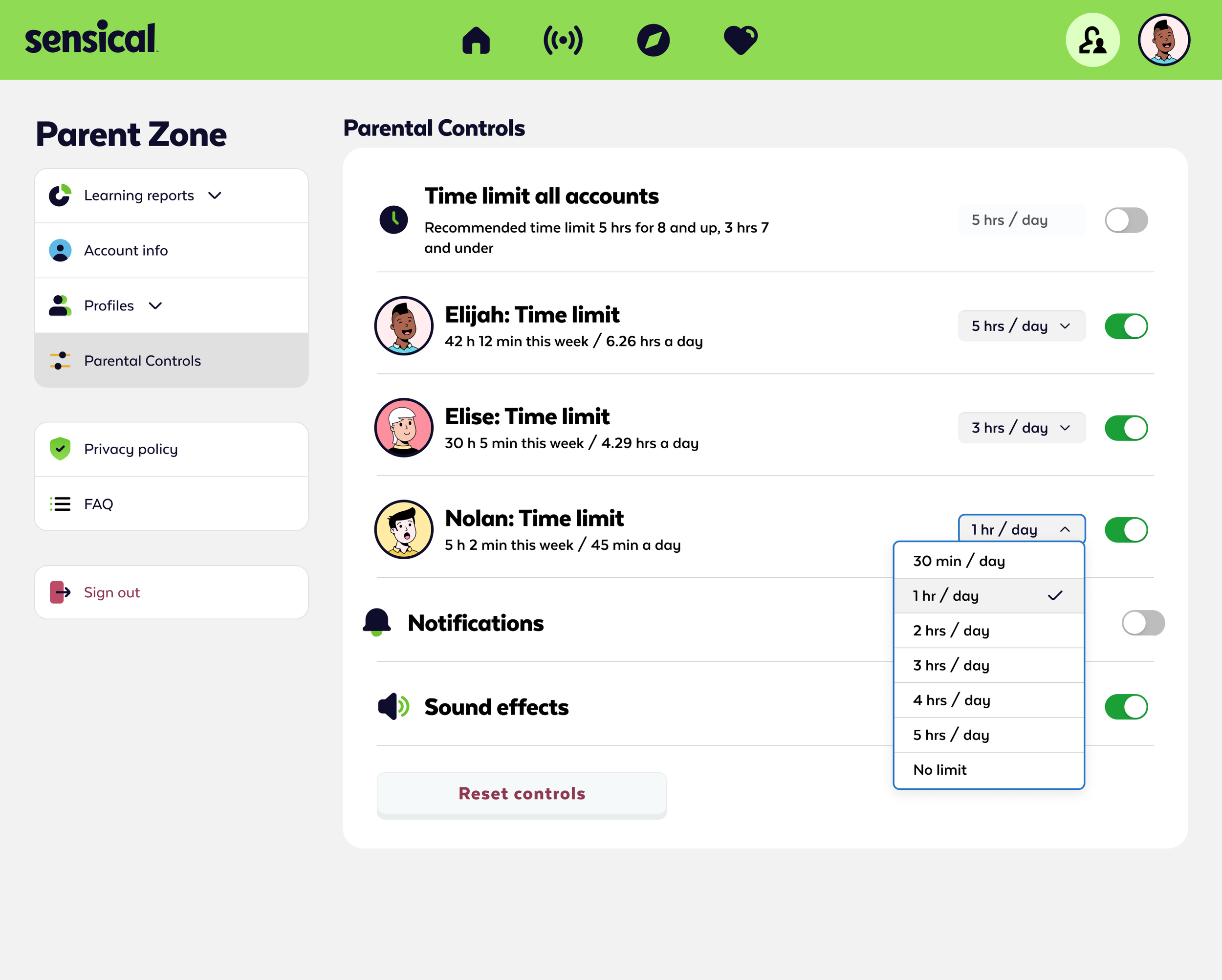The width and height of the screenshot is (1222, 980).
Task: Turn on the Notifications toggle
Action: pos(1143,622)
